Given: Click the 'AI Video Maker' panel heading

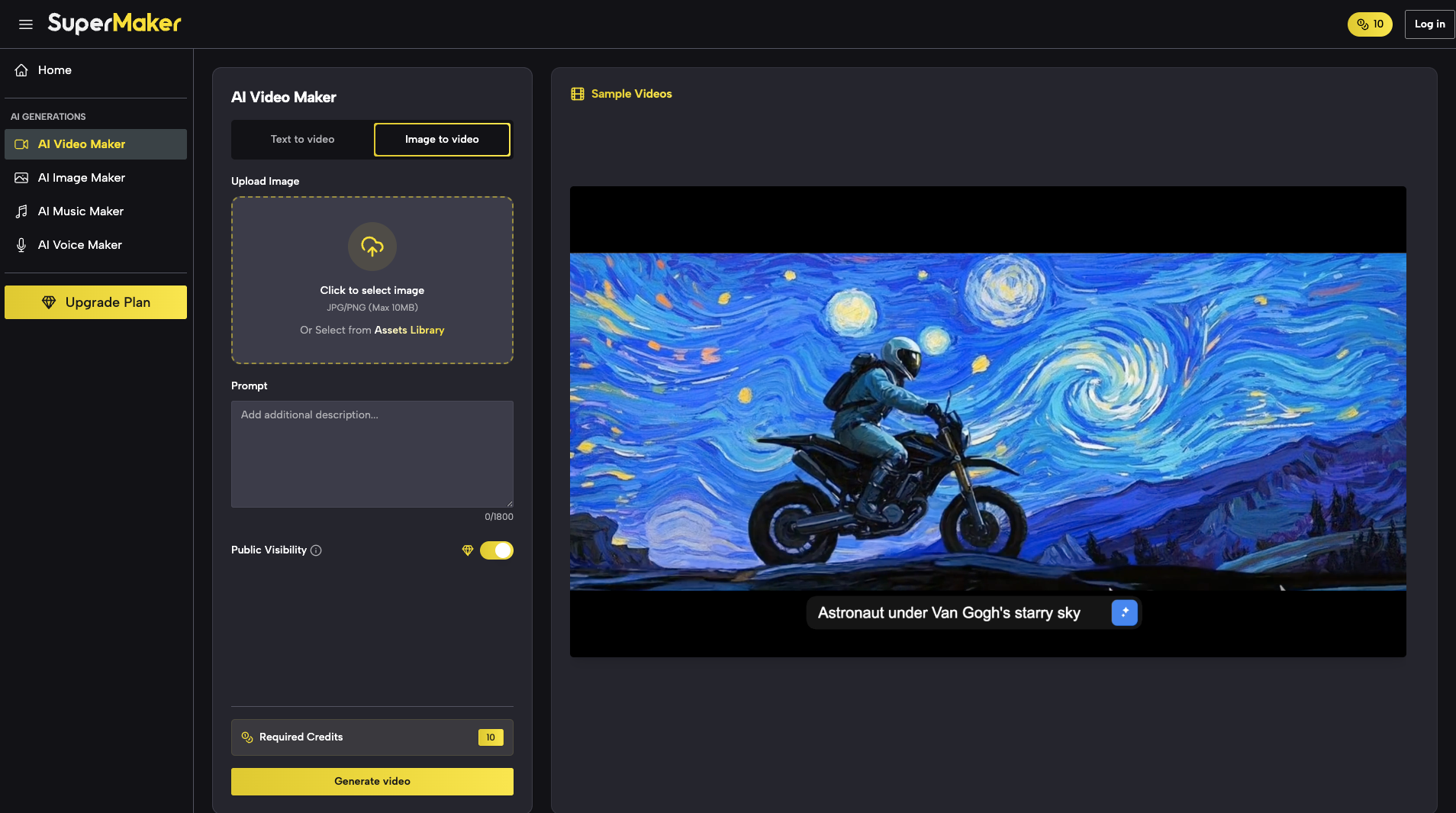Looking at the screenshot, I should [x=284, y=97].
